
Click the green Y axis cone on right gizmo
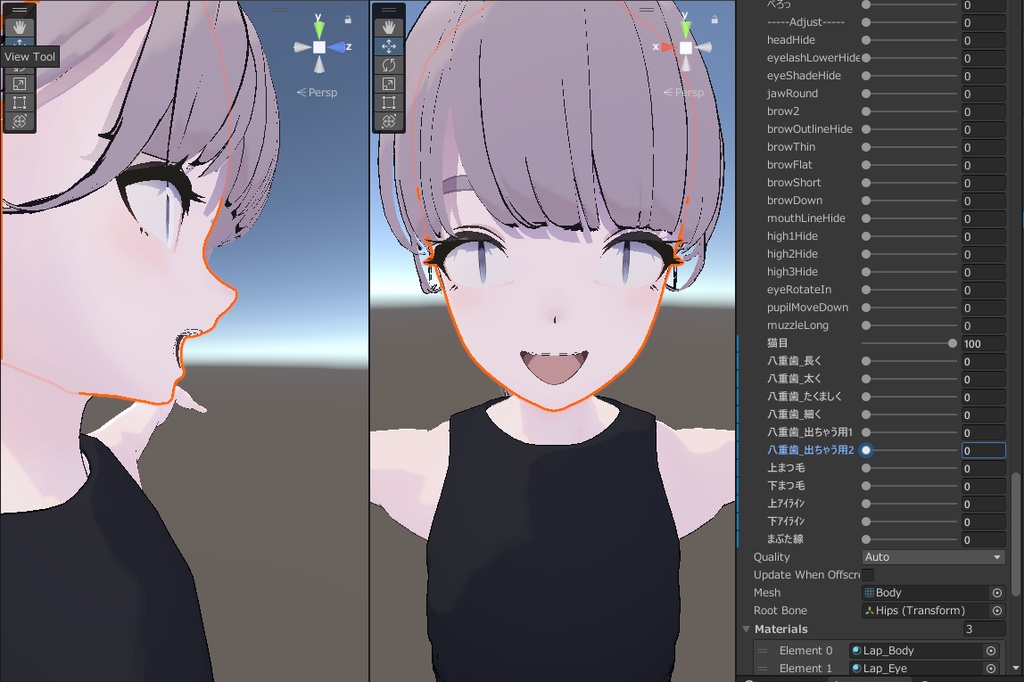click(x=686, y=29)
